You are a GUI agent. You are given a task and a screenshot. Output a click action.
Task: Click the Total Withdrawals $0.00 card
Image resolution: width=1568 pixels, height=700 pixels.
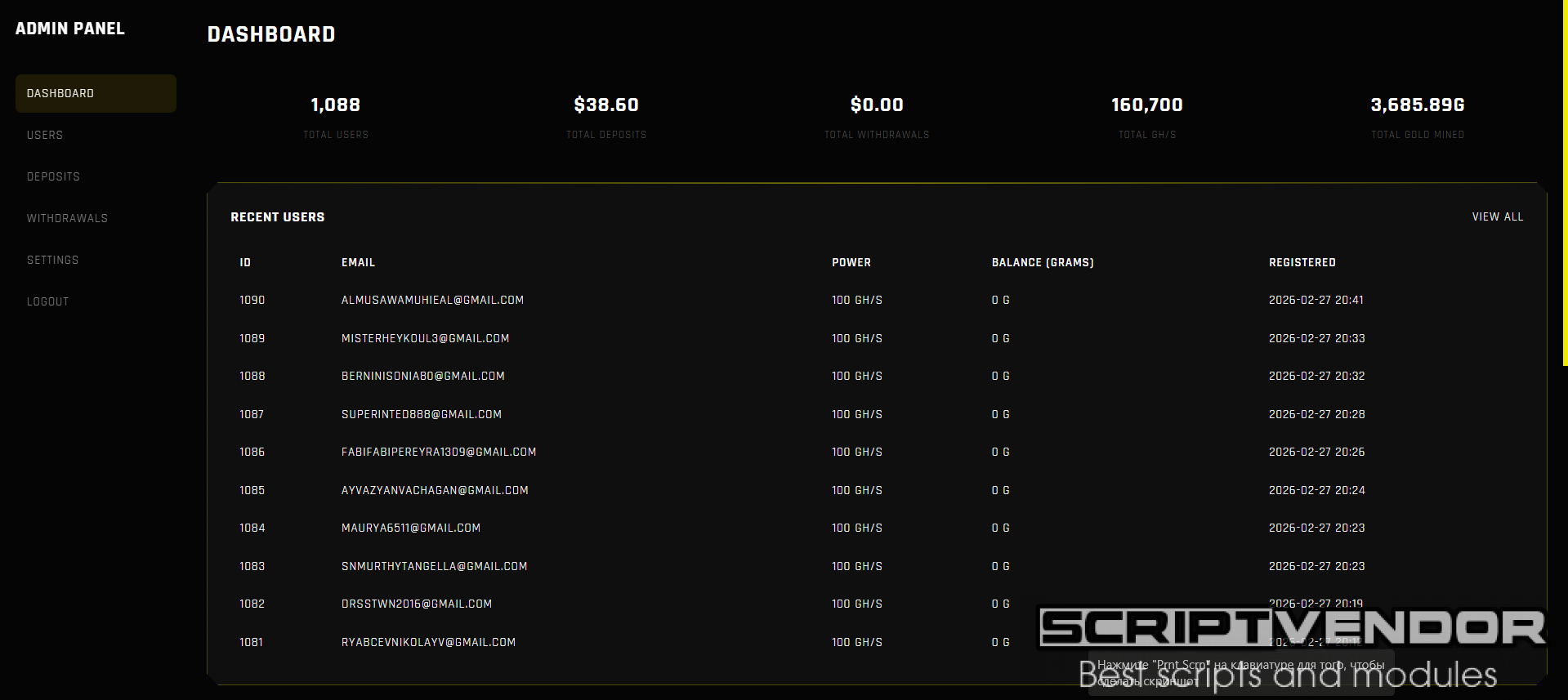pyautogui.click(x=877, y=116)
